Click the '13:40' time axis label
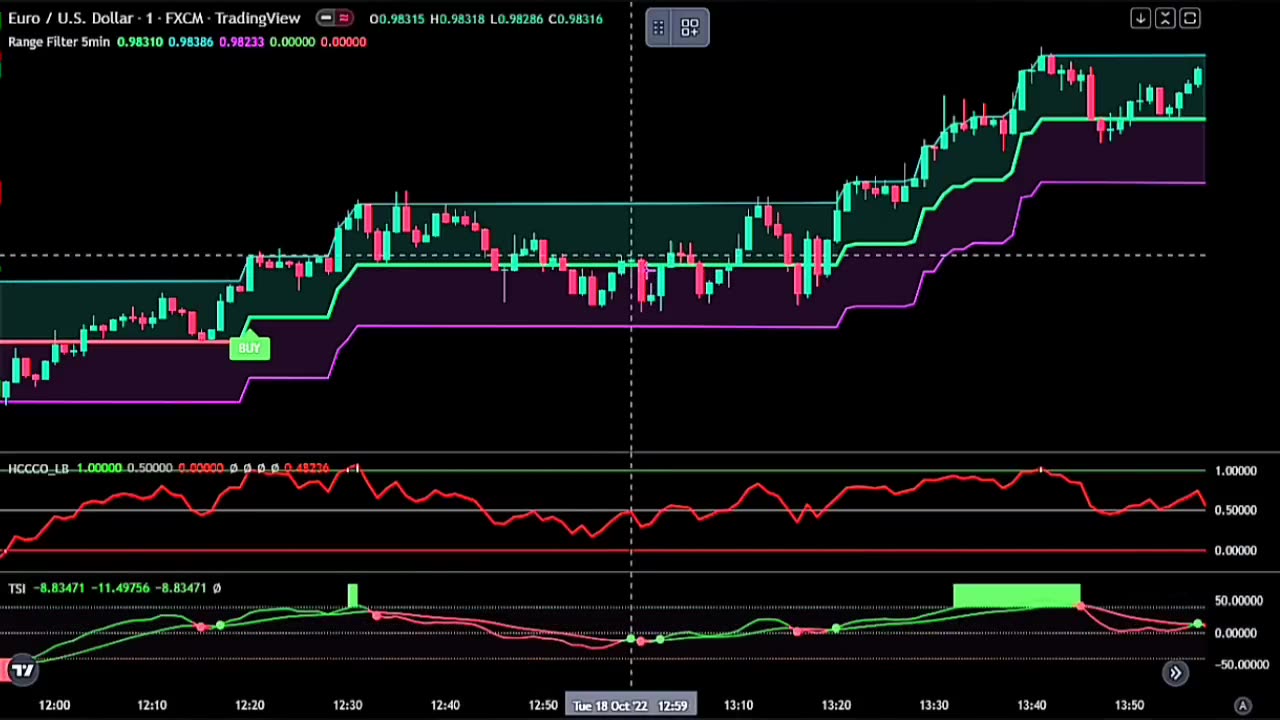This screenshot has width=1280, height=720. tap(1031, 705)
